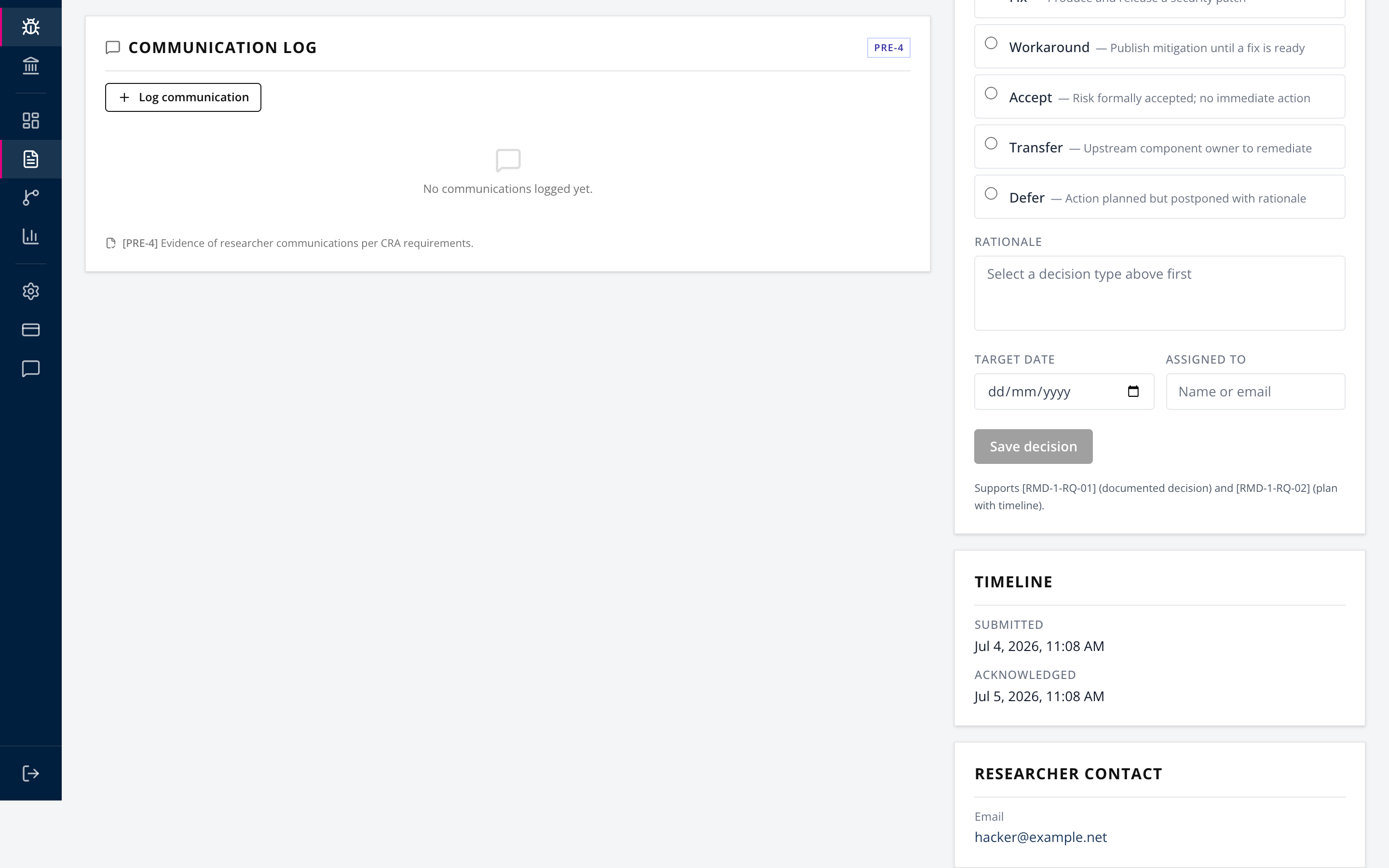Click the acknowledged date 'Jul 5, 2026, 11:08 AM'

1039,696
